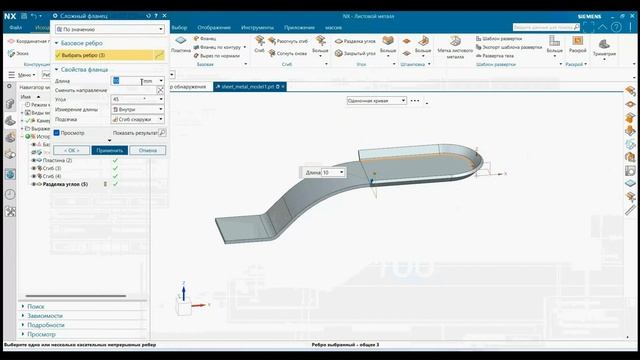Viewport: 640px width, 360px height.
Task: Open the Приложения ribbon tab
Action: click(299, 27)
